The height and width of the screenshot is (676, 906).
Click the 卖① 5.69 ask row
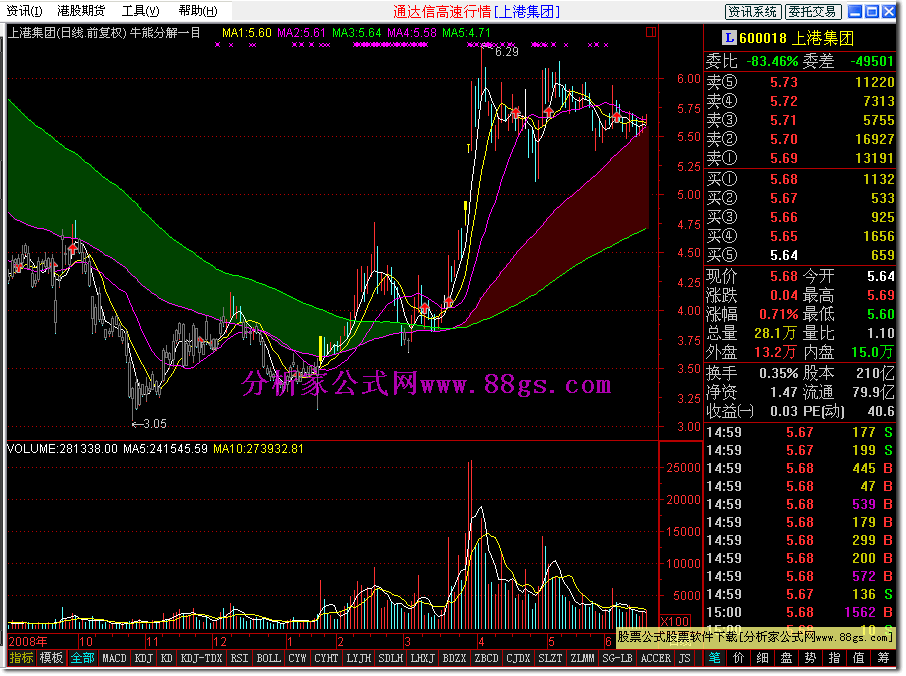[x=800, y=158]
